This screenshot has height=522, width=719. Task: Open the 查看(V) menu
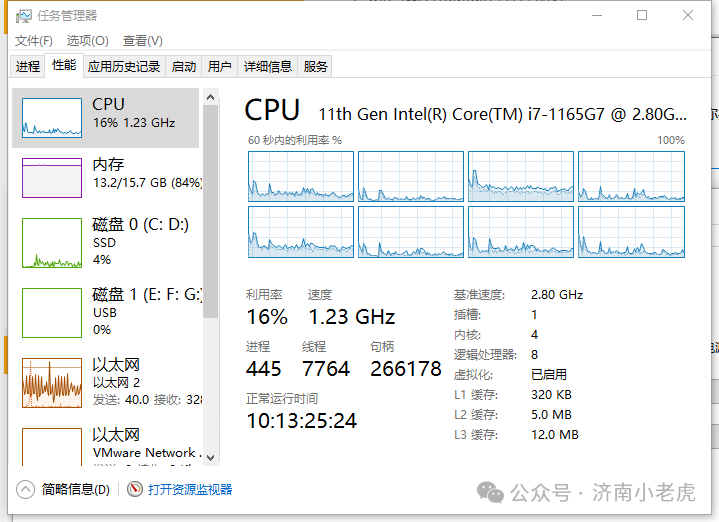[142, 41]
